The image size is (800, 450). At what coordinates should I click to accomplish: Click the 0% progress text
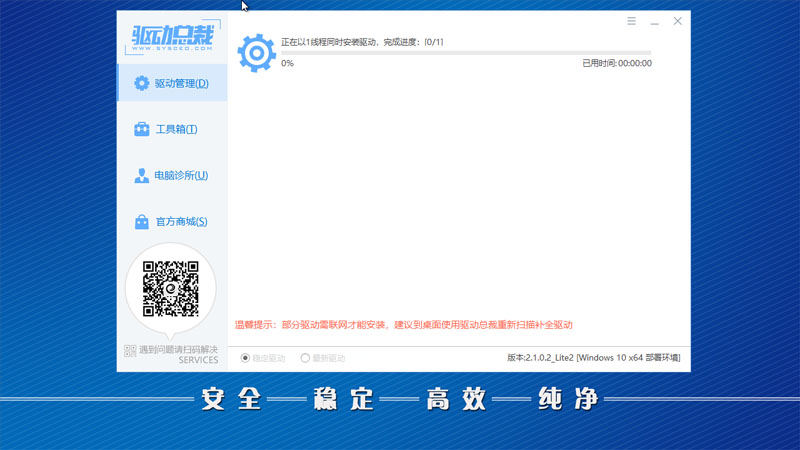click(287, 63)
